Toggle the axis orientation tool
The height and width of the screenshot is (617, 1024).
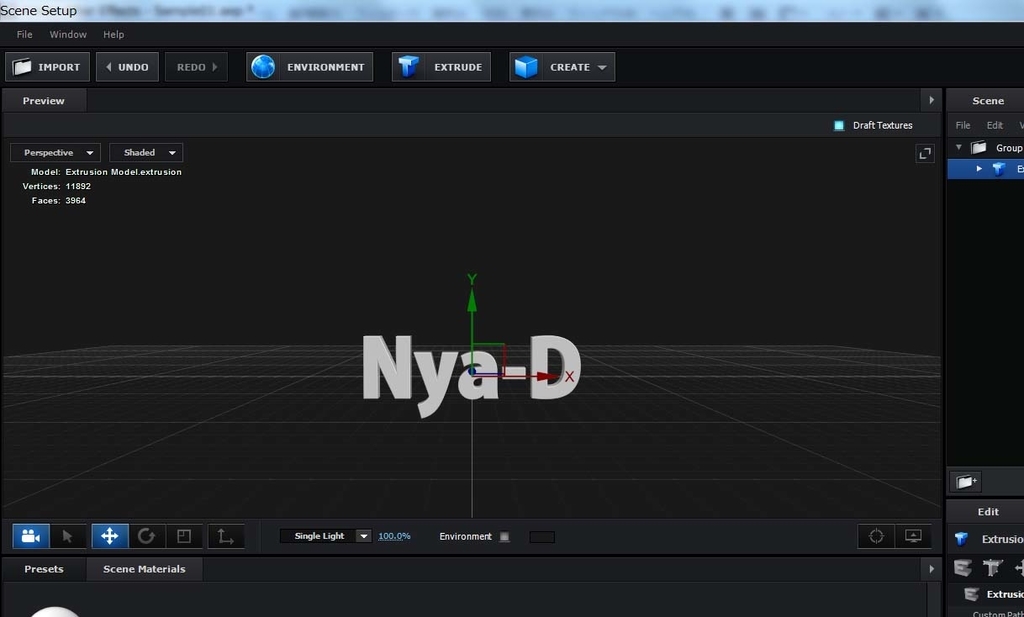tap(226, 537)
